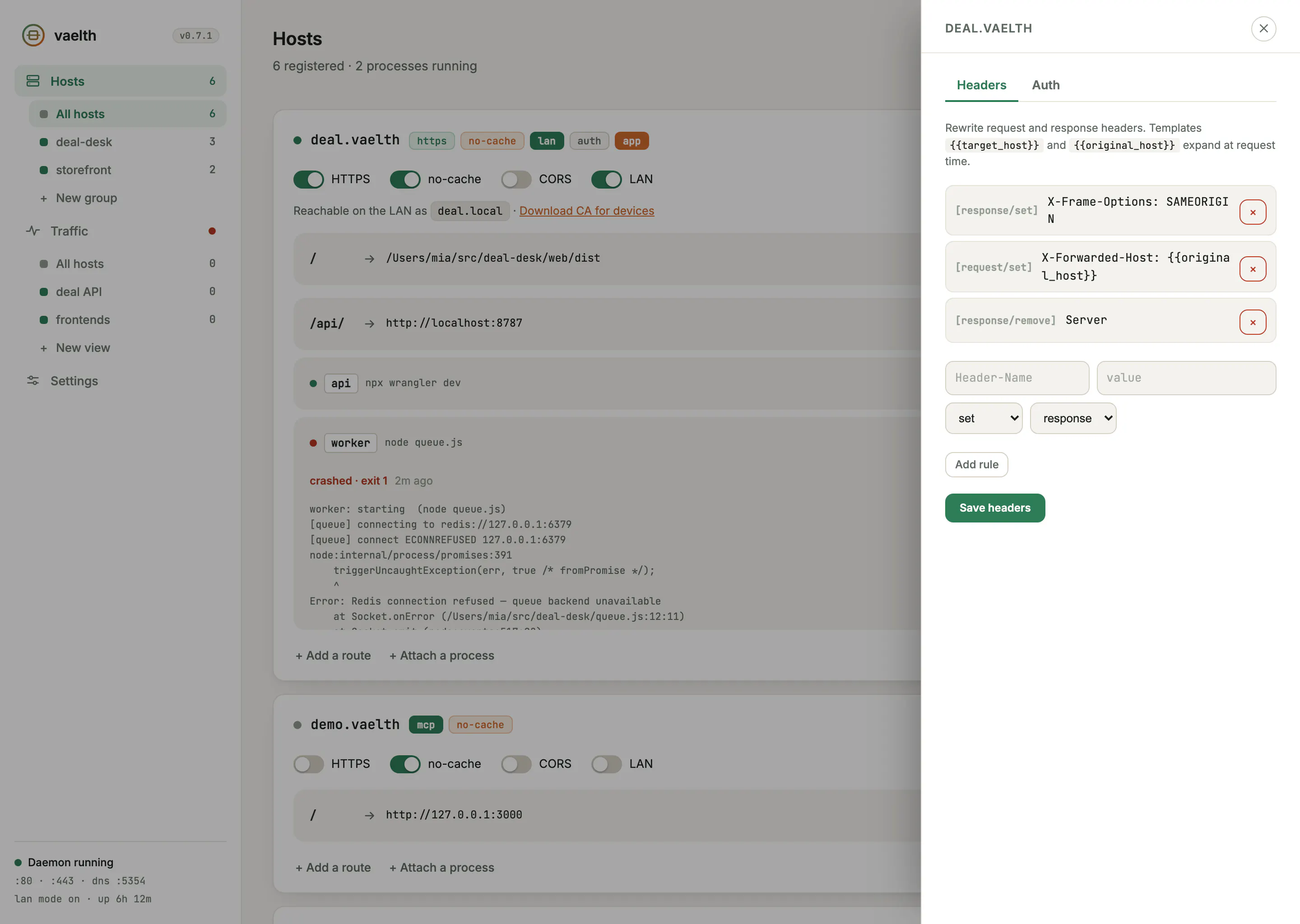1300x924 pixels.
Task: Disable no-cache on demo.vaelth
Action: click(405, 764)
